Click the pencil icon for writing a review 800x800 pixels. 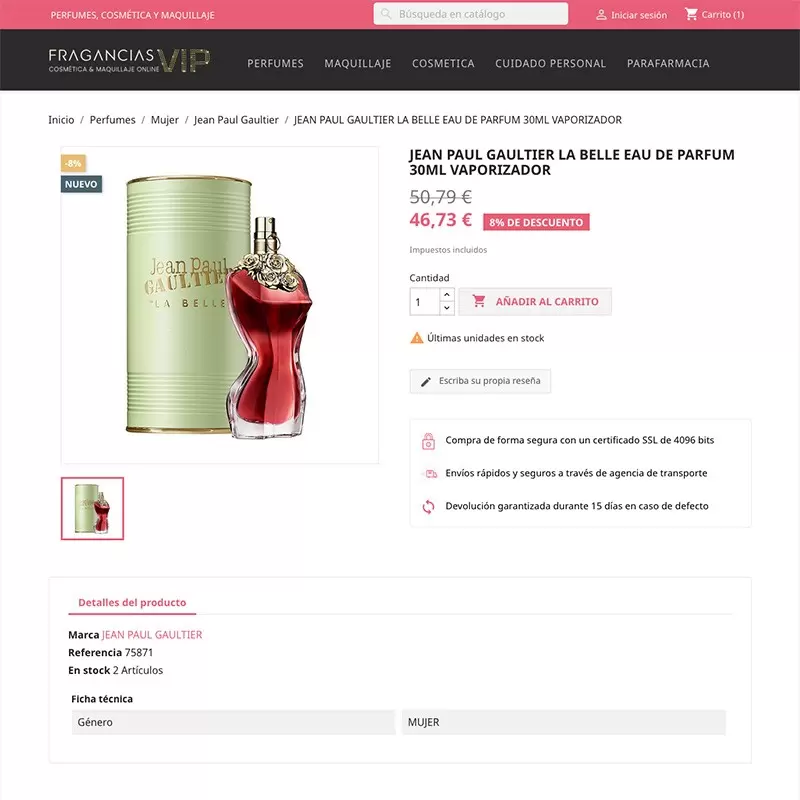point(426,382)
